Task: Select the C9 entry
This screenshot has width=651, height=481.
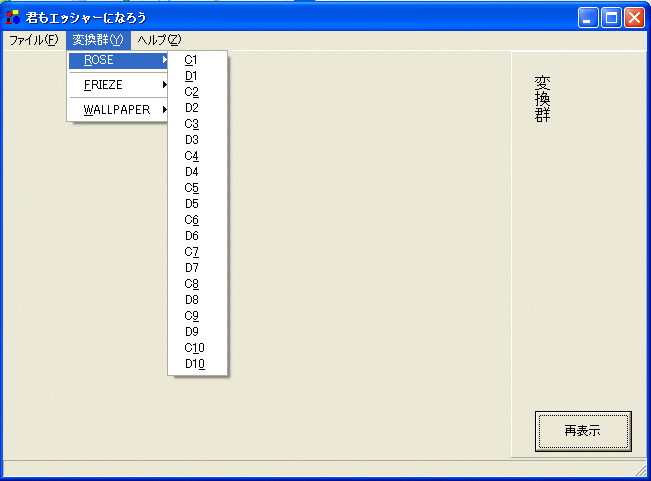Action: click(x=198, y=316)
